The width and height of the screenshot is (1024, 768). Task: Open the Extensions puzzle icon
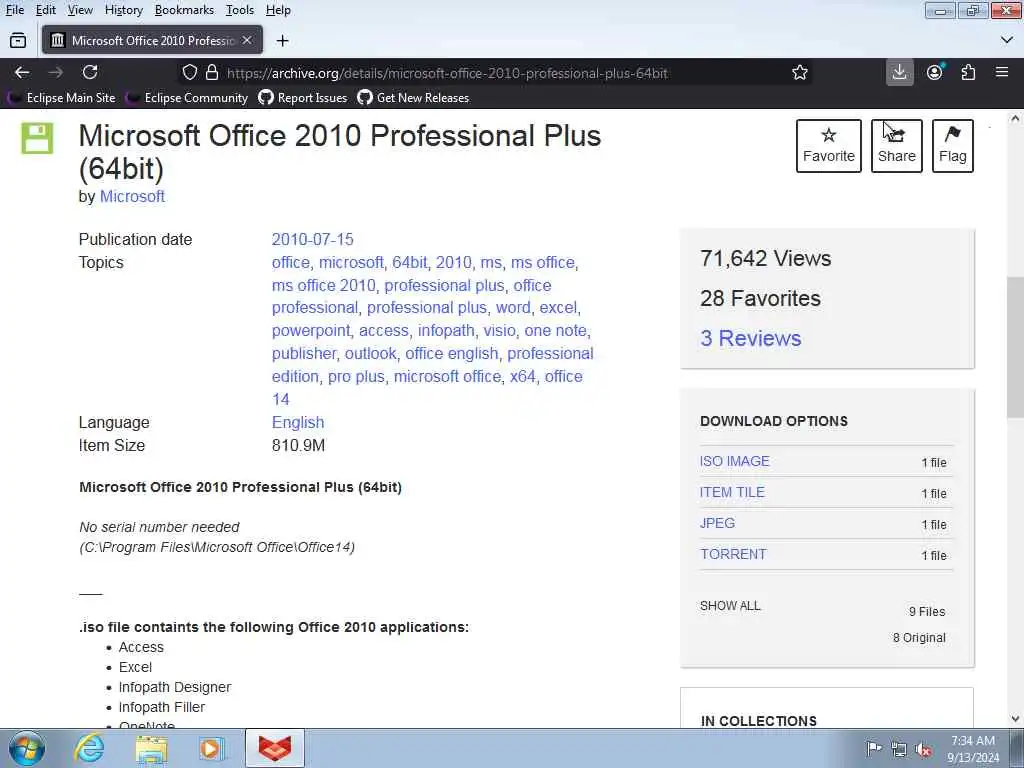tap(968, 72)
